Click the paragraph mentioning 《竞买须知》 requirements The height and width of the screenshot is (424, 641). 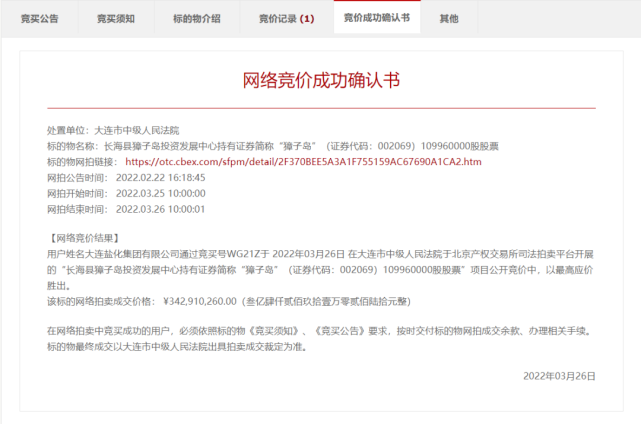coord(319,331)
